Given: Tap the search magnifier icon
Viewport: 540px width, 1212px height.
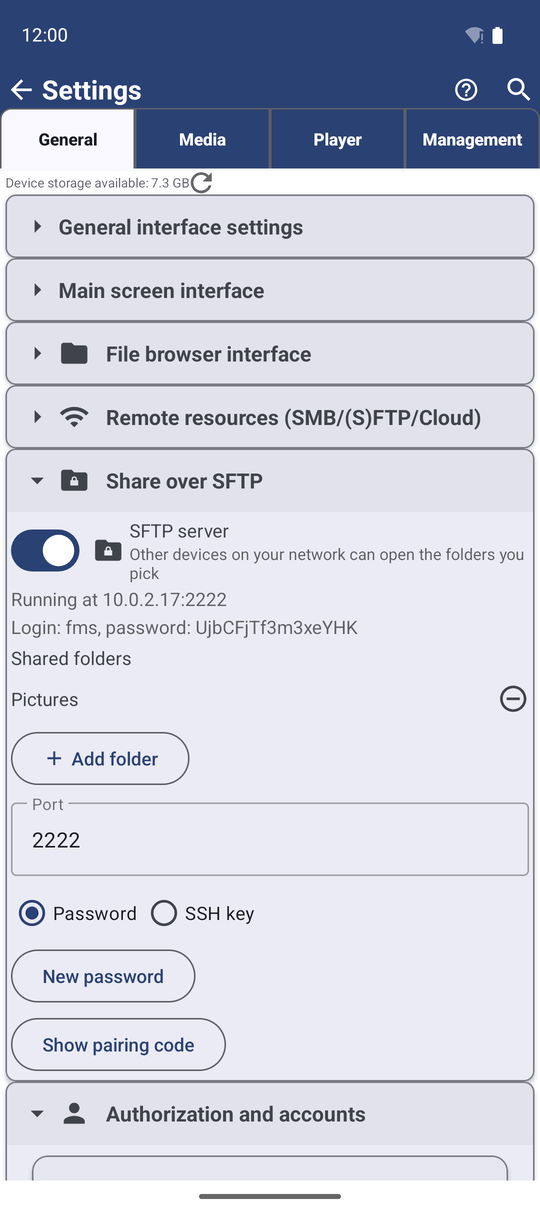Looking at the screenshot, I should (518, 90).
